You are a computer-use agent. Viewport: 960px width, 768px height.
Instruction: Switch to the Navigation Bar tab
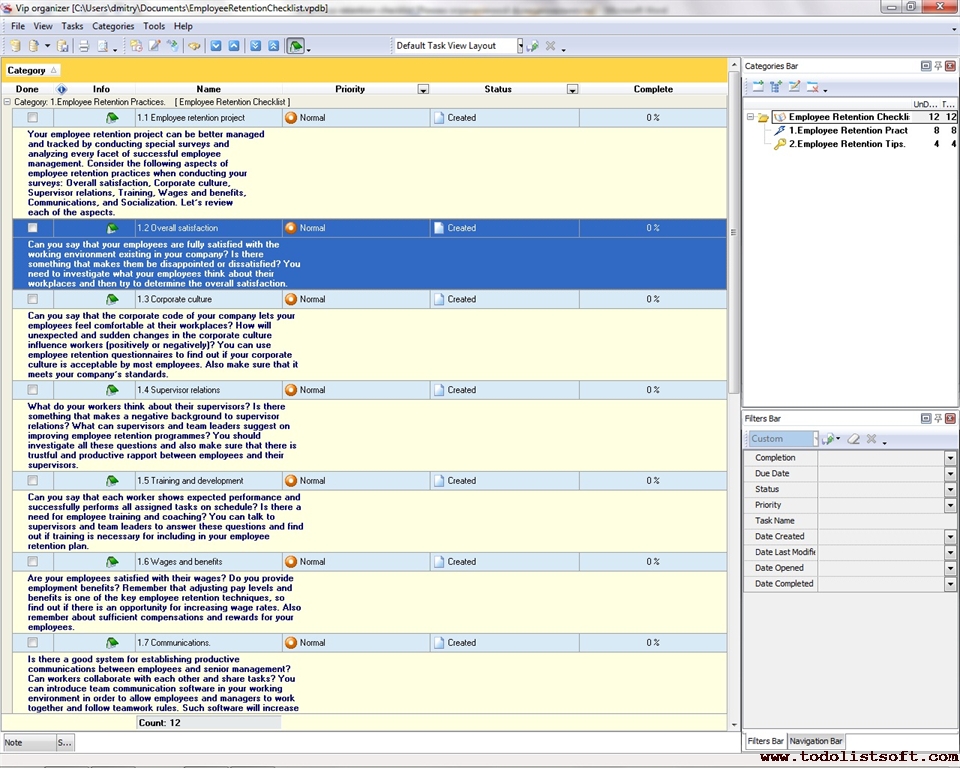click(x=816, y=741)
